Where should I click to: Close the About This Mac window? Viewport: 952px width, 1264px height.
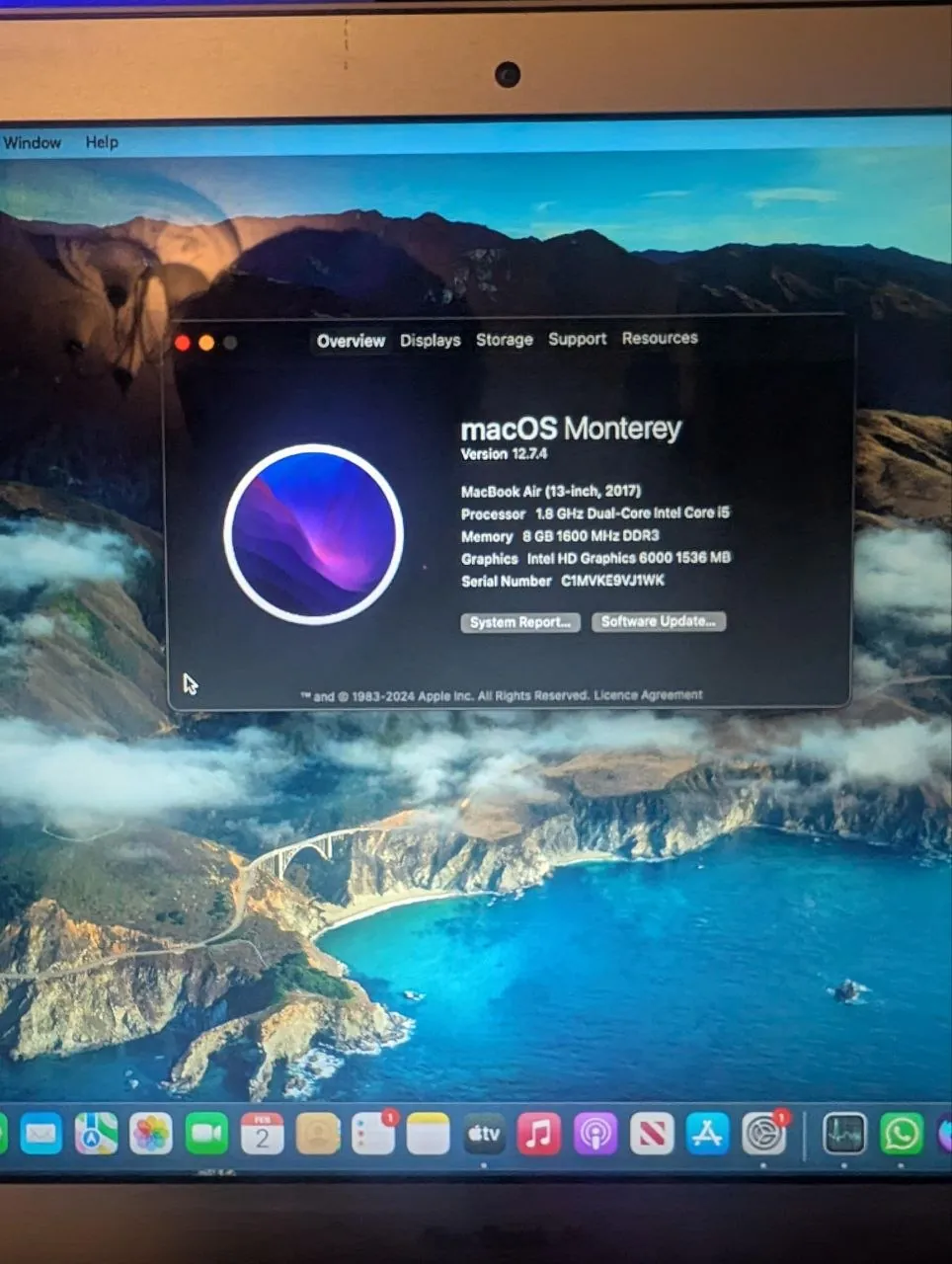pyautogui.click(x=183, y=343)
